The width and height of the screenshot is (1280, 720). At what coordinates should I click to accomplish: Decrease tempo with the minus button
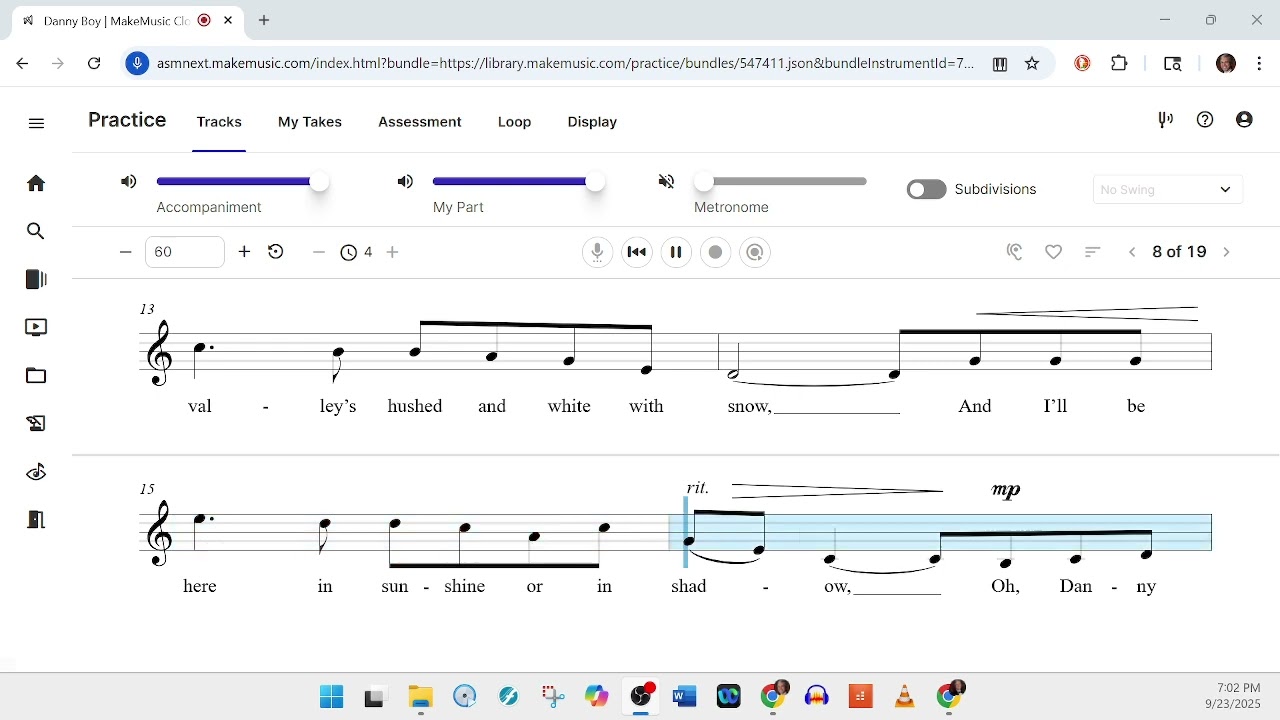coord(125,252)
